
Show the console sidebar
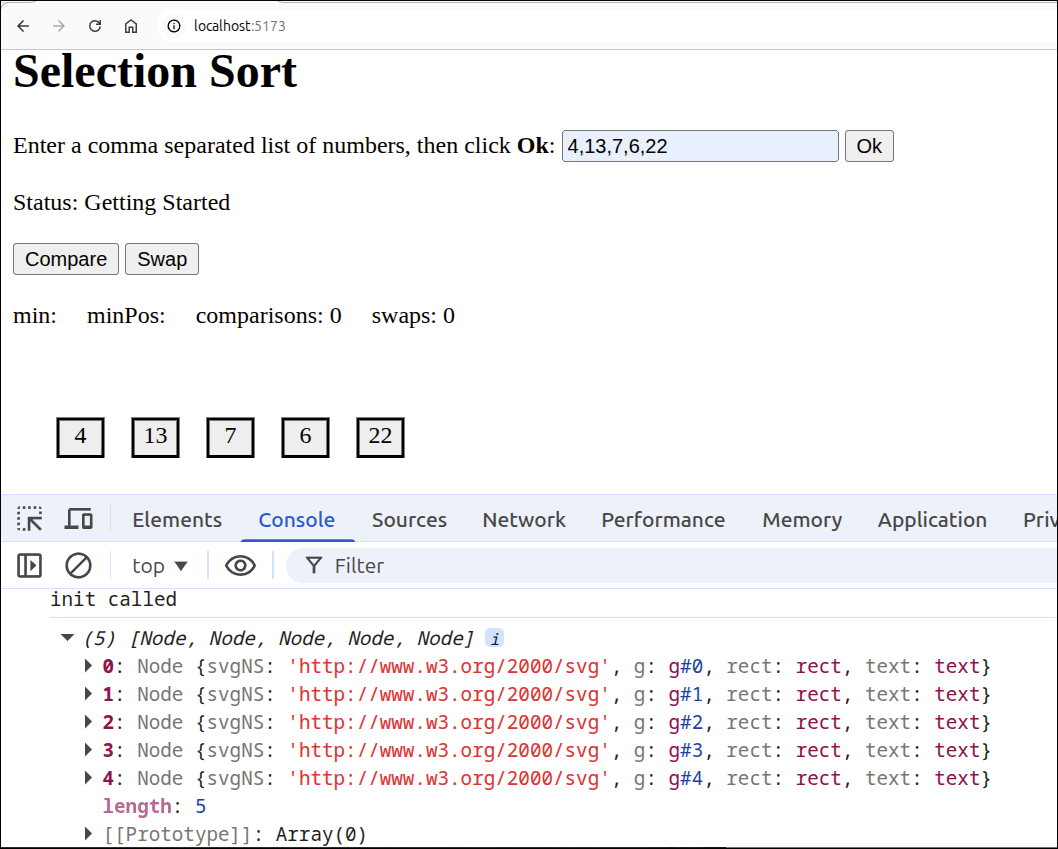(x=29, y=565)
